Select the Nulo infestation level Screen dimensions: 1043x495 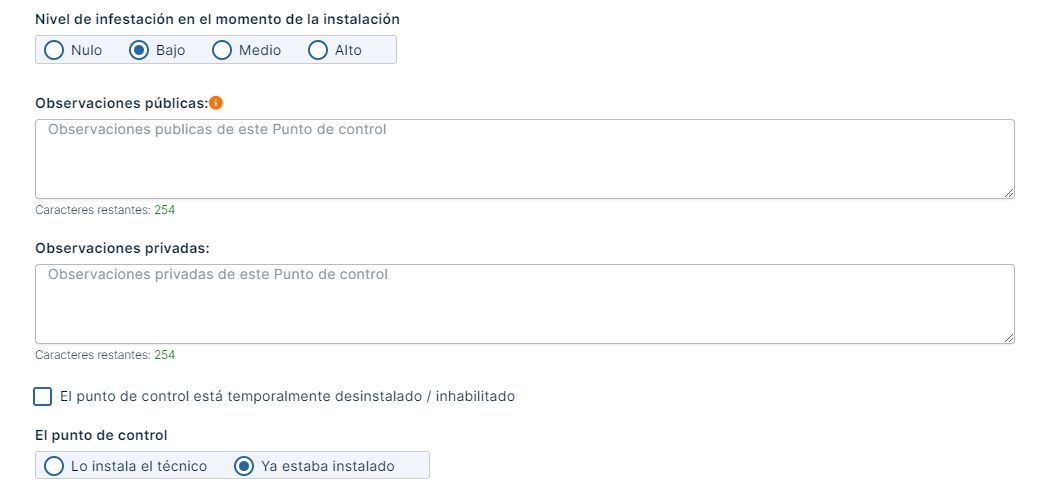click(54, 50)
